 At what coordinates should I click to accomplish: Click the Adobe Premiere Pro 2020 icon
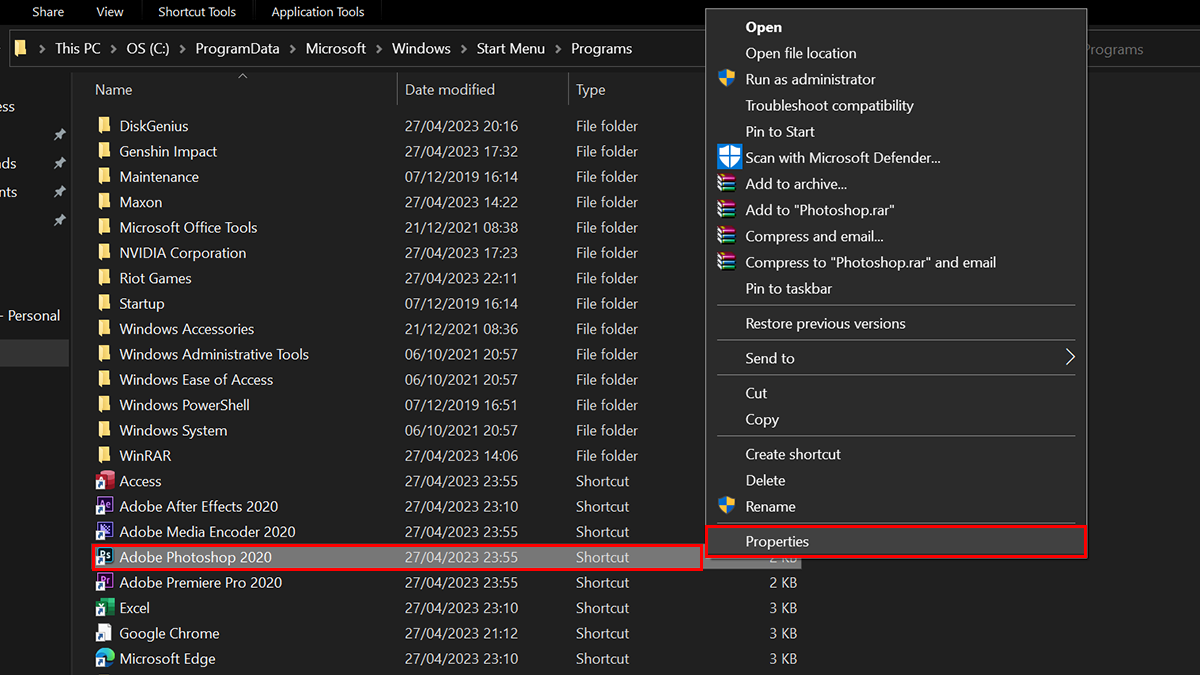pos(104,583)
